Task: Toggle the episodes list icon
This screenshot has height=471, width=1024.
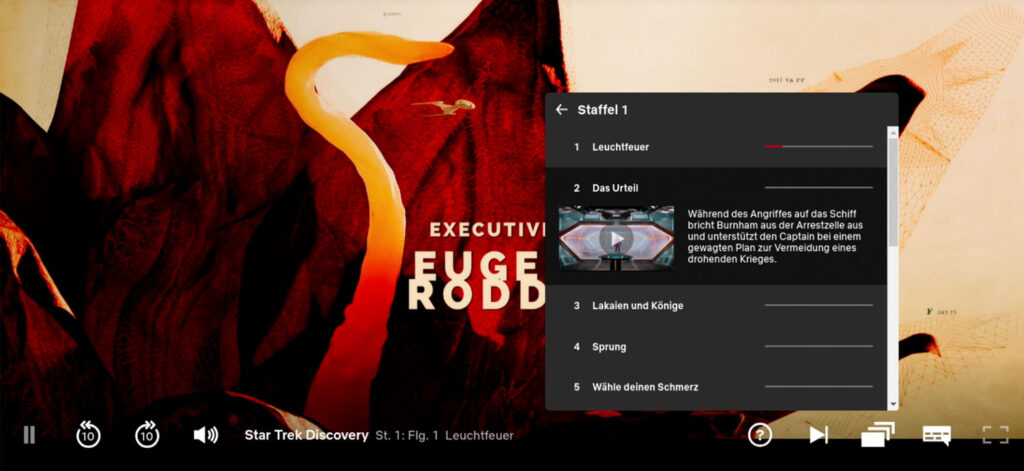Action: 877,435
